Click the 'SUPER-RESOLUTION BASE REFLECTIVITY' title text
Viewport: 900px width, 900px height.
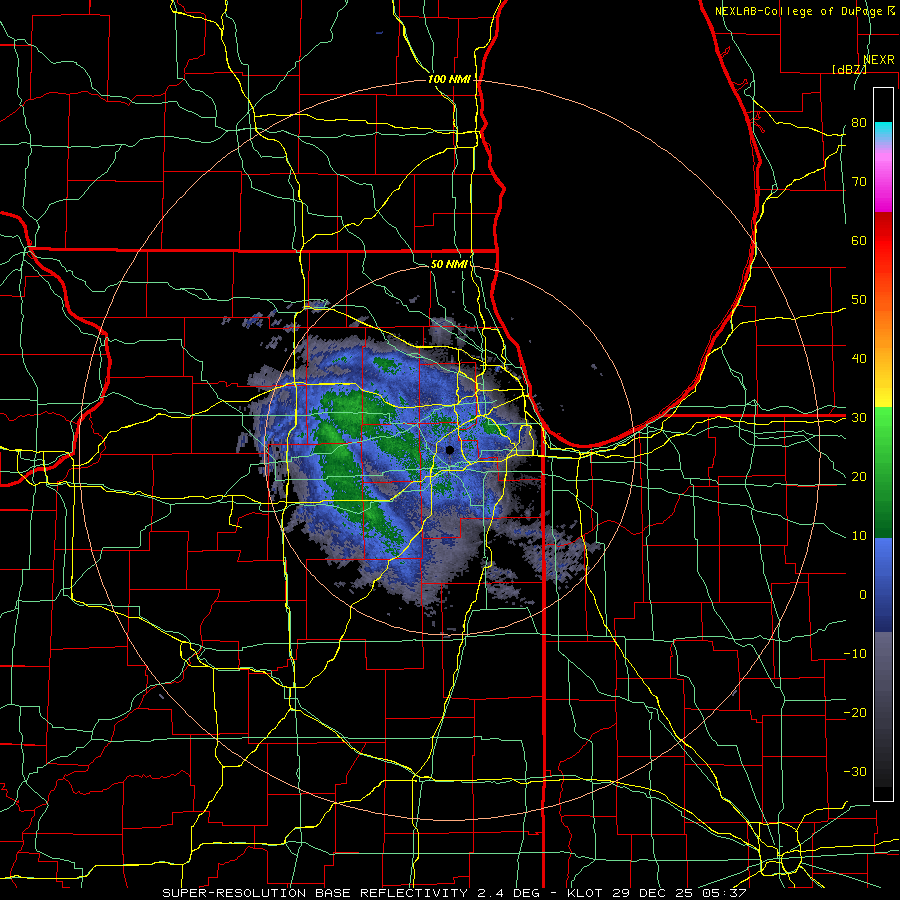coord(315,893)
